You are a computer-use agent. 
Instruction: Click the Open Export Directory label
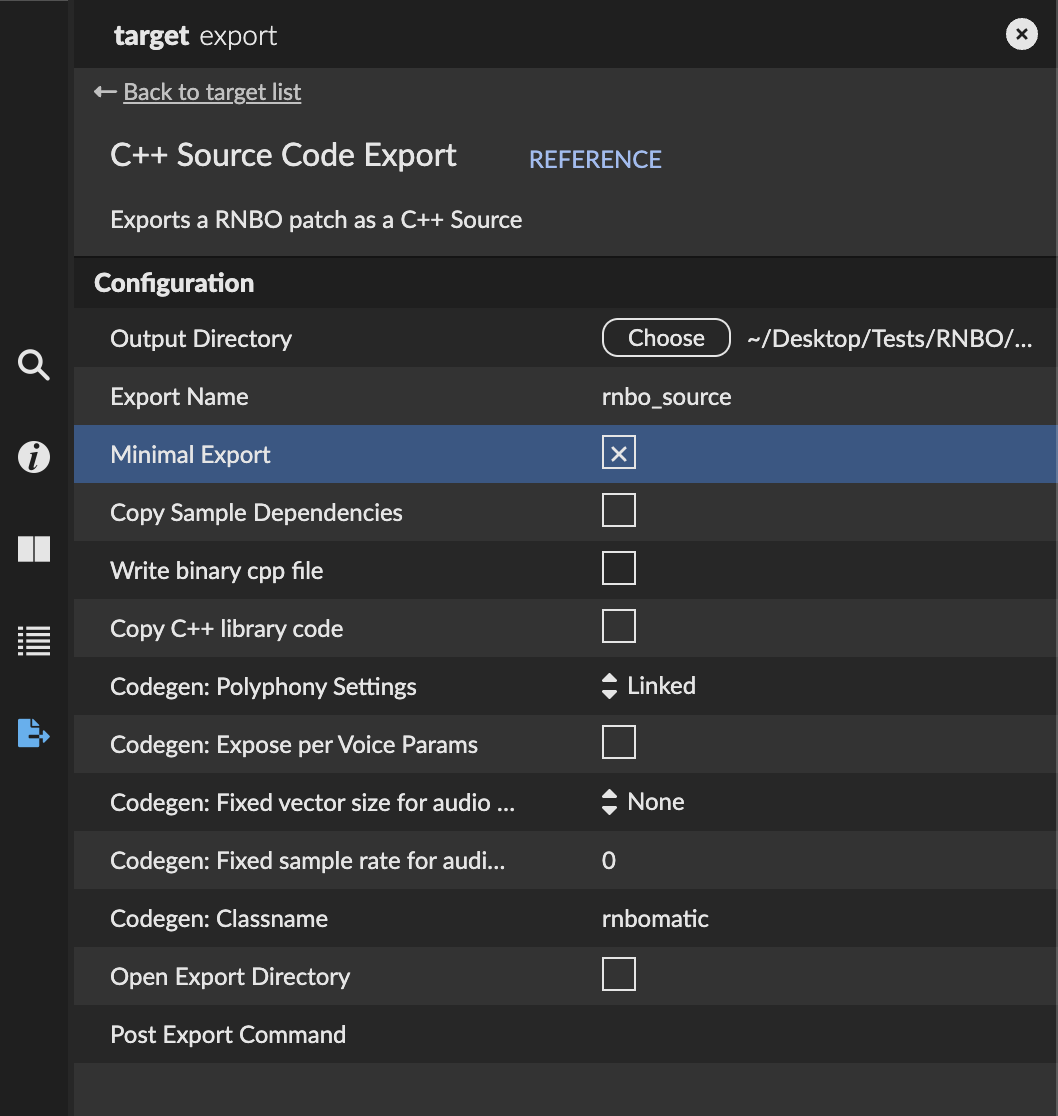(x=230, y=976)
